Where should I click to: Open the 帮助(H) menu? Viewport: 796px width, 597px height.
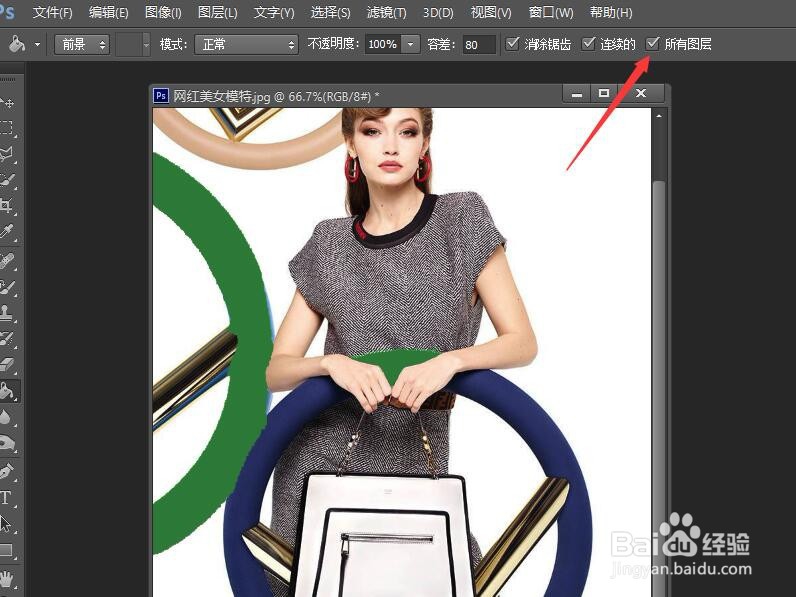click(x=611, y=12)
